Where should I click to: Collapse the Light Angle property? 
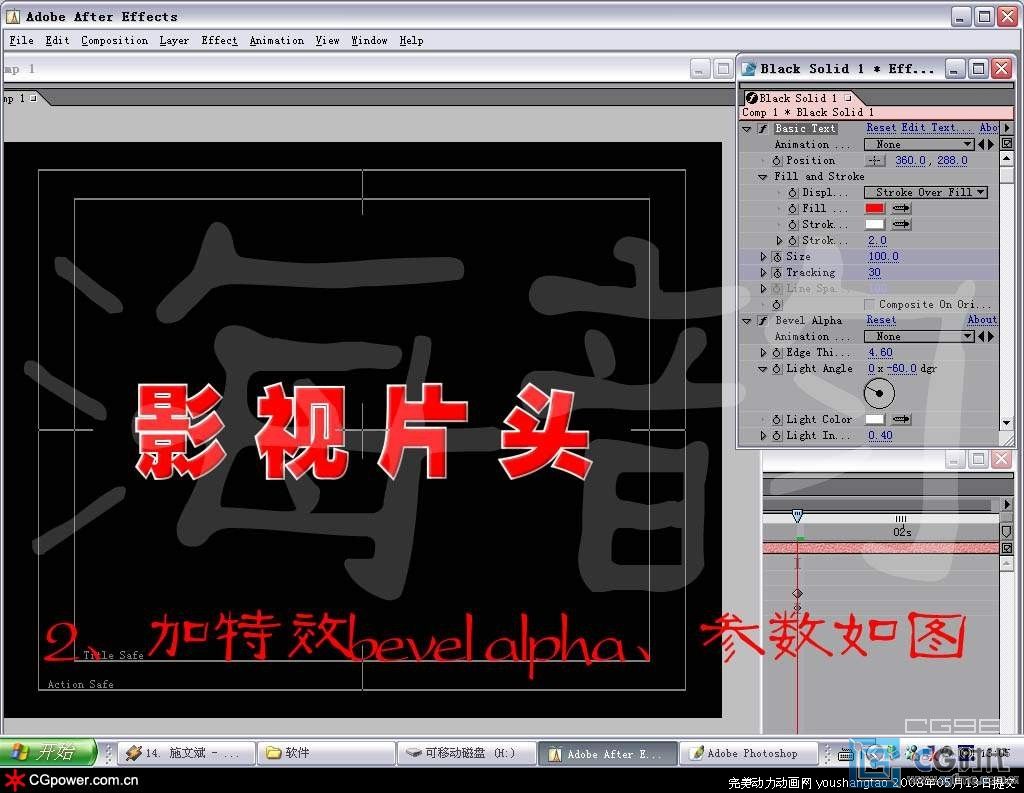[x=762, y=369]
